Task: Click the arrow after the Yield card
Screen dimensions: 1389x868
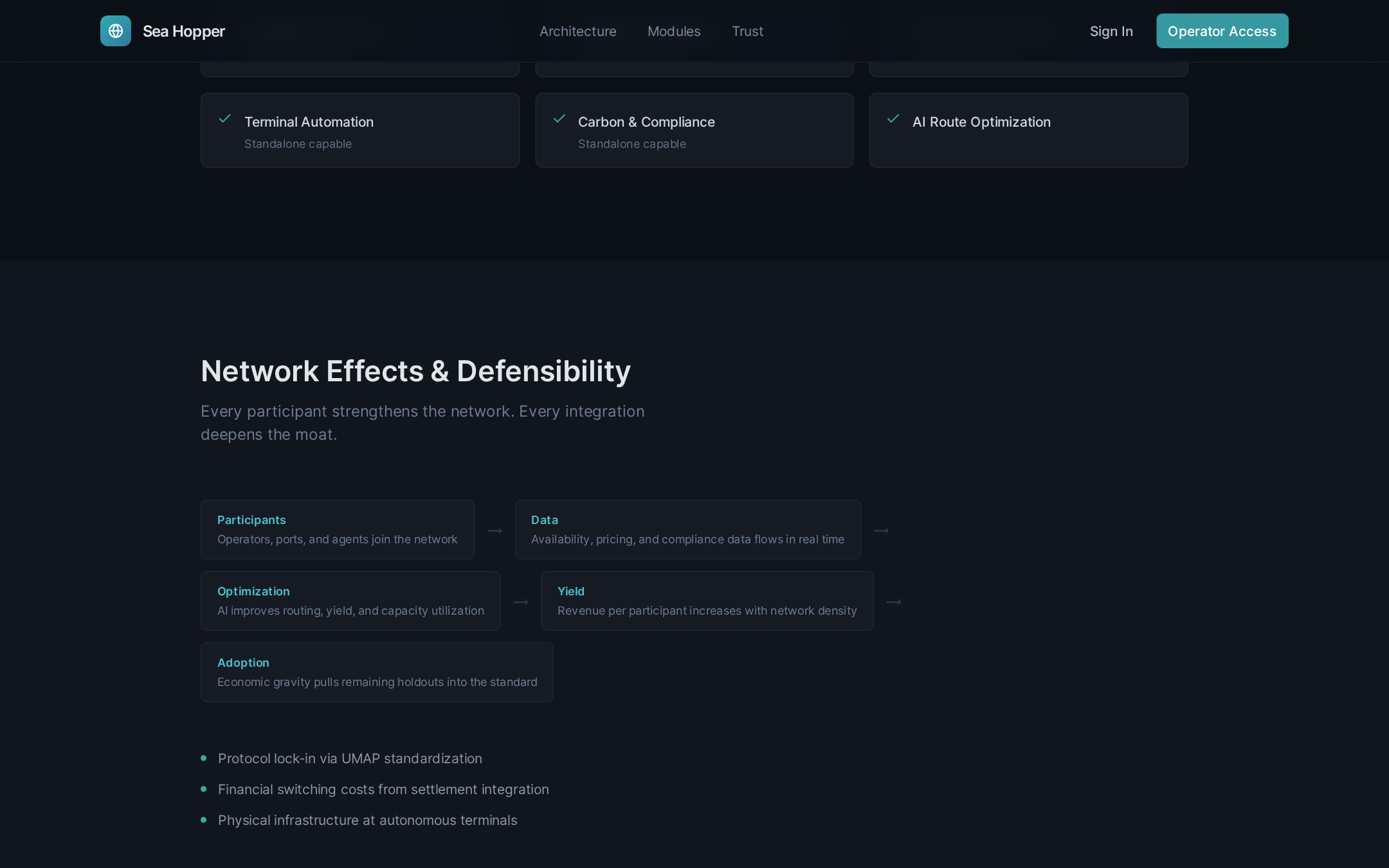Action: (894, 602)
